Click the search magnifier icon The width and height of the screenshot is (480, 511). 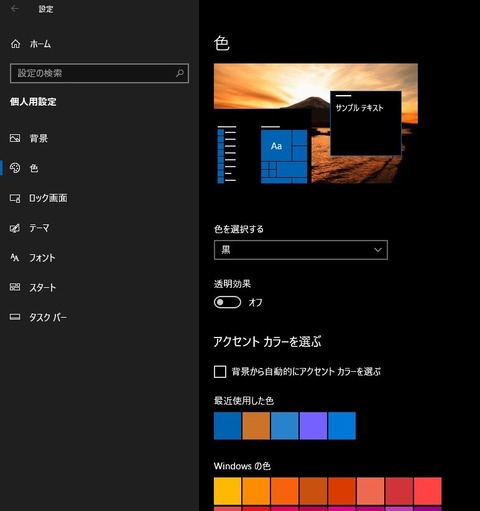[180, 73]
